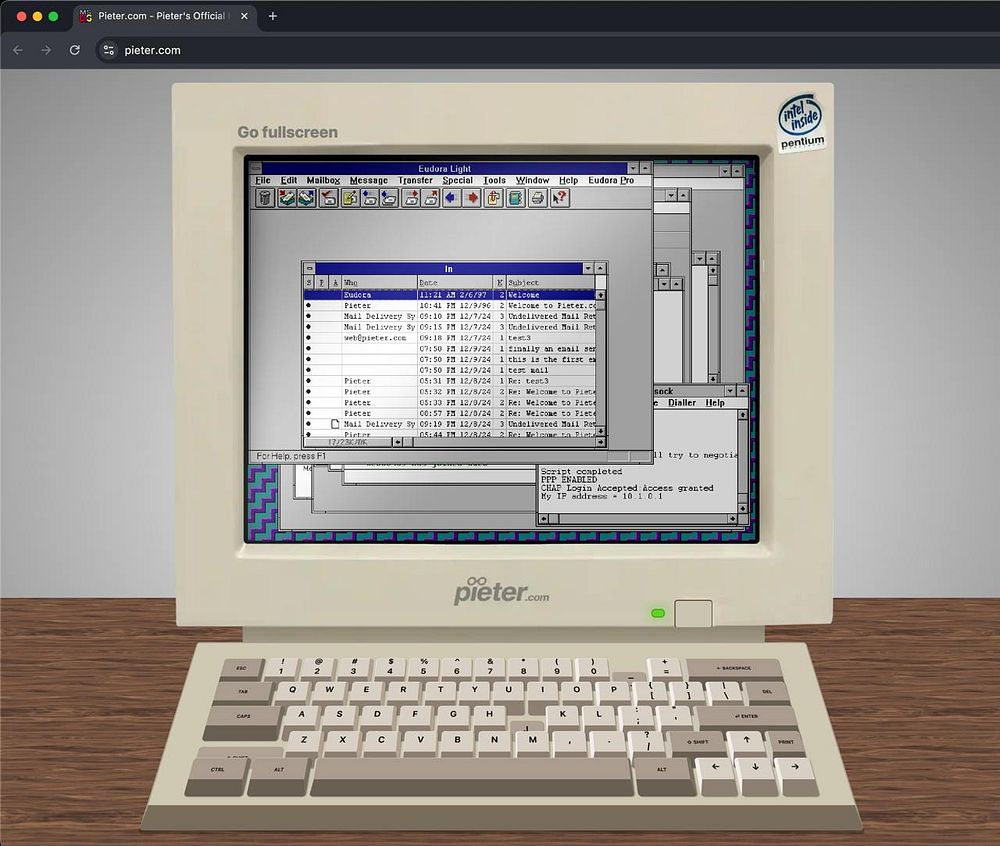Toggle the monitor power button
The height and width of the screenshot is (846, 1000).
[x=693, y=613]
